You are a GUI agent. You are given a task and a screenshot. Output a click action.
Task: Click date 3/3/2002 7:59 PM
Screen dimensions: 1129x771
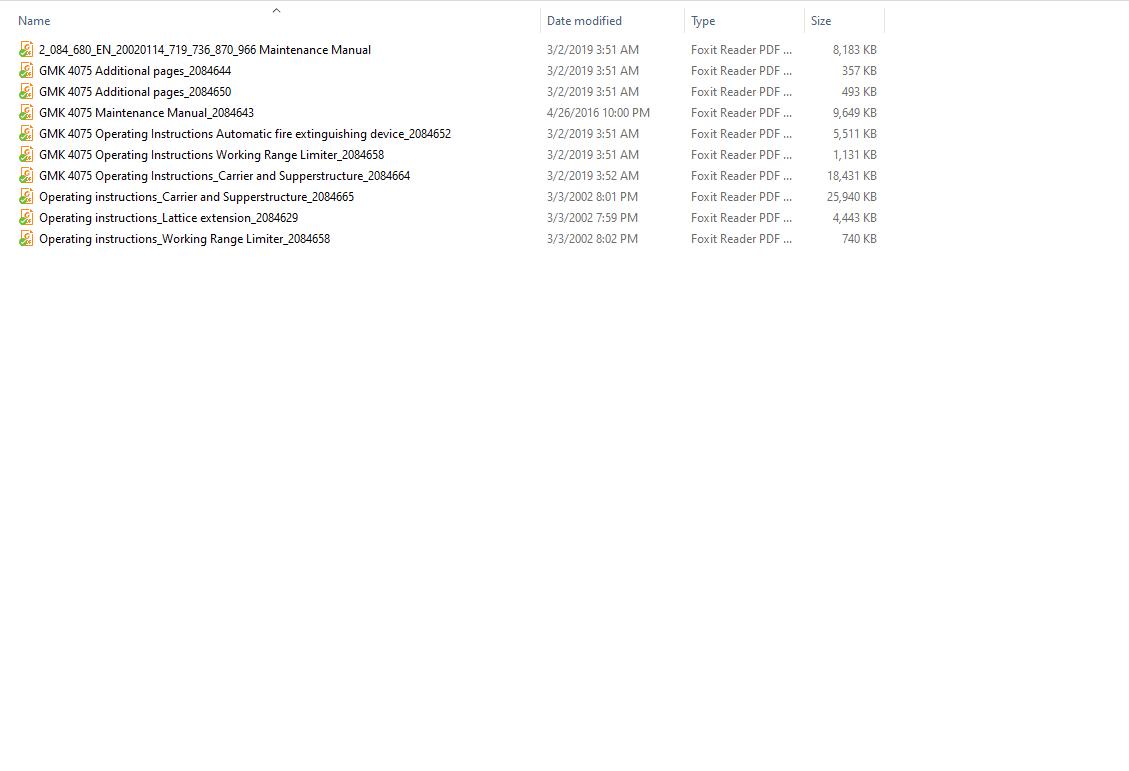point(592,217)
